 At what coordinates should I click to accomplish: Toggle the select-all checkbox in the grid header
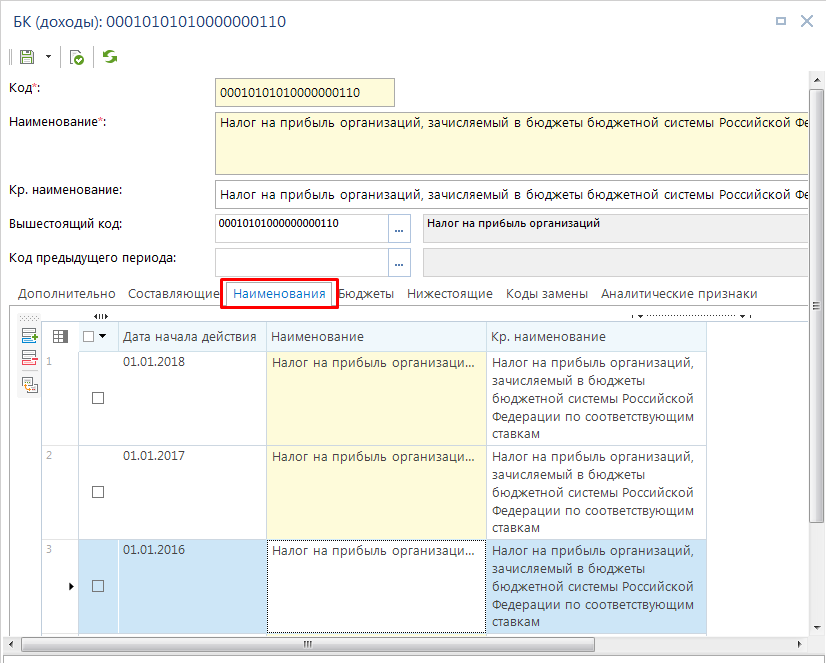(x=88, y=336)
